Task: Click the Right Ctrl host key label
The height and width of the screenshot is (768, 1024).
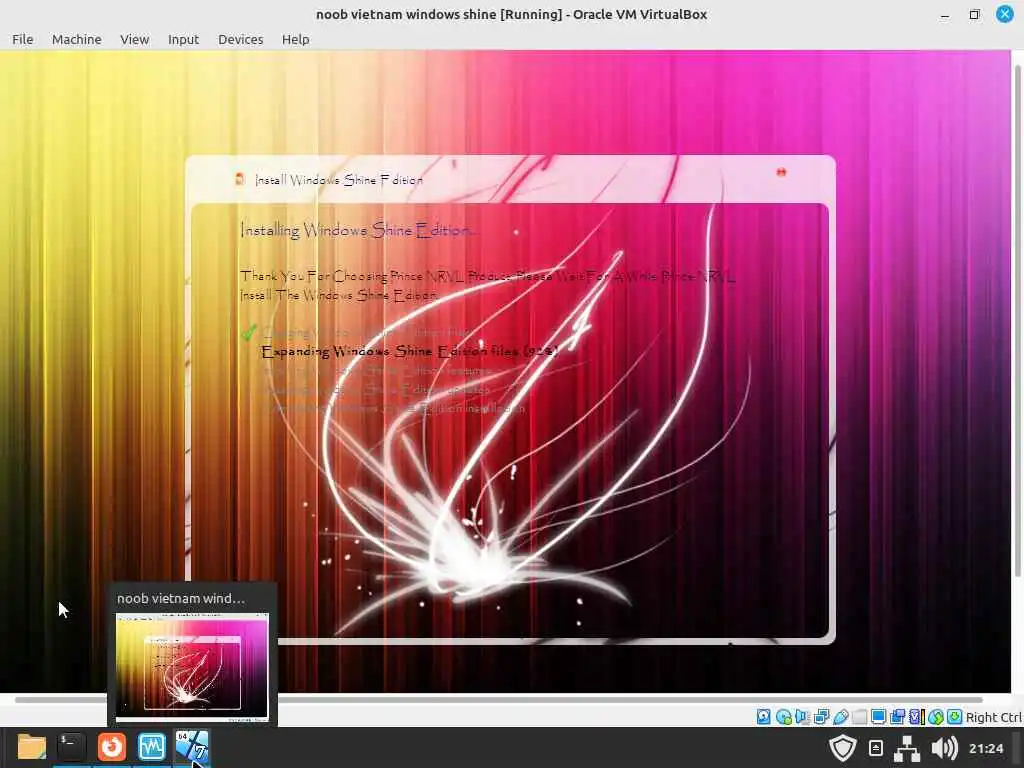Action: click(x=993, y=717)
